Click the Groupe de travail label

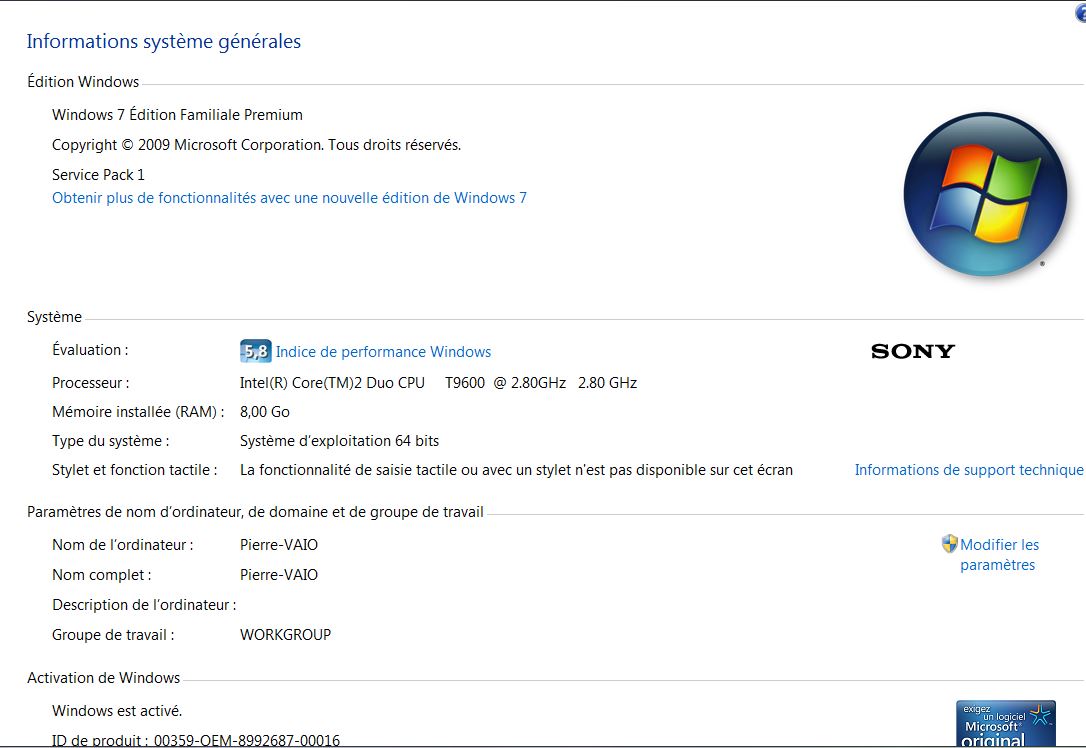pos(113,635)
